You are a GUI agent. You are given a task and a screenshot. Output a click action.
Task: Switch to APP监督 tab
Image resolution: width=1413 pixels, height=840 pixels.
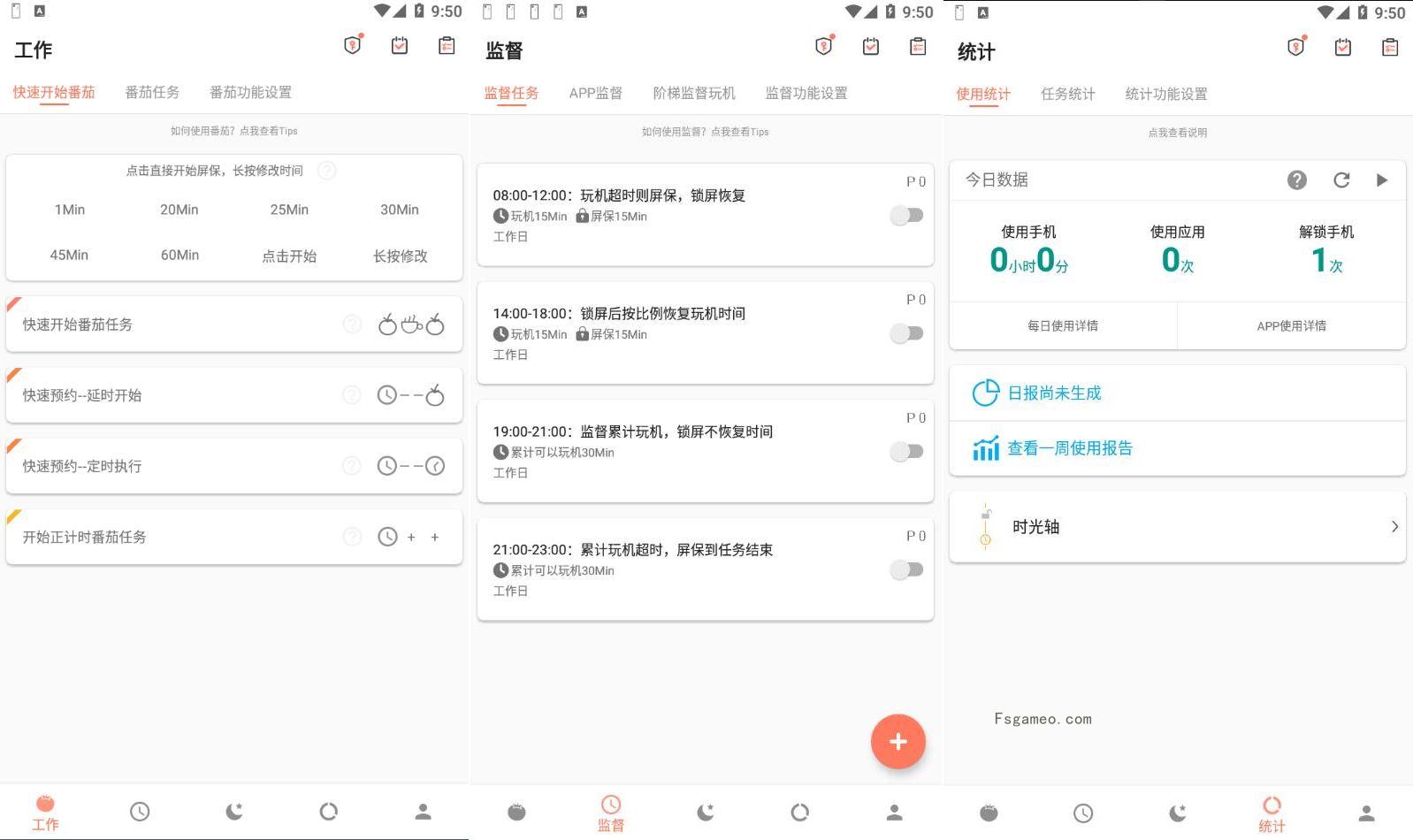[595, 93]
